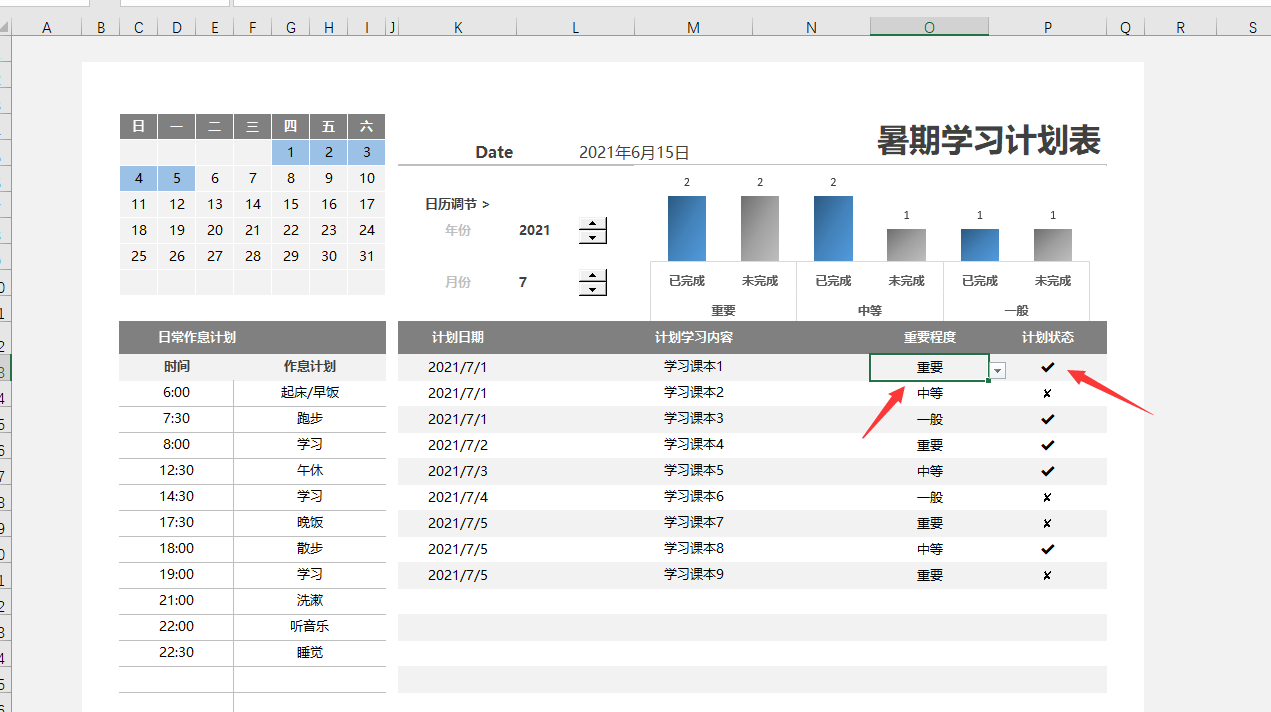Viewport: 1271px width, 712px height.
Task: Click the 计划学习内容 column header
Action: coord(693,337)
